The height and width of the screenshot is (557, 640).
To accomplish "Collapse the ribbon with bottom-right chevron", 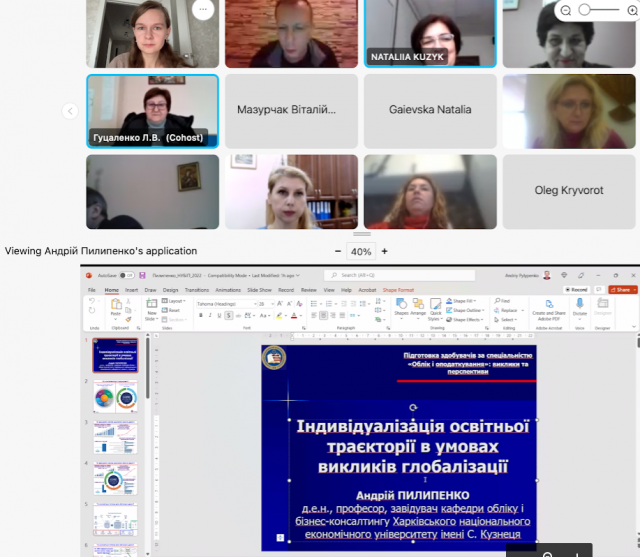I will [634, 326].
